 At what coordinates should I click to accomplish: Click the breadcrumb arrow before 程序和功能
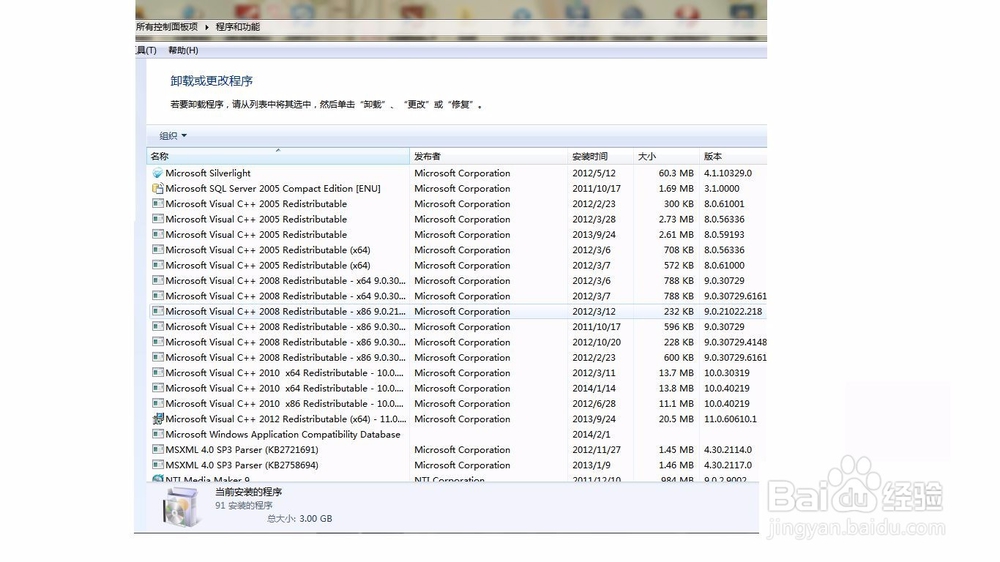pyautogui.click(x=207, y=27)
